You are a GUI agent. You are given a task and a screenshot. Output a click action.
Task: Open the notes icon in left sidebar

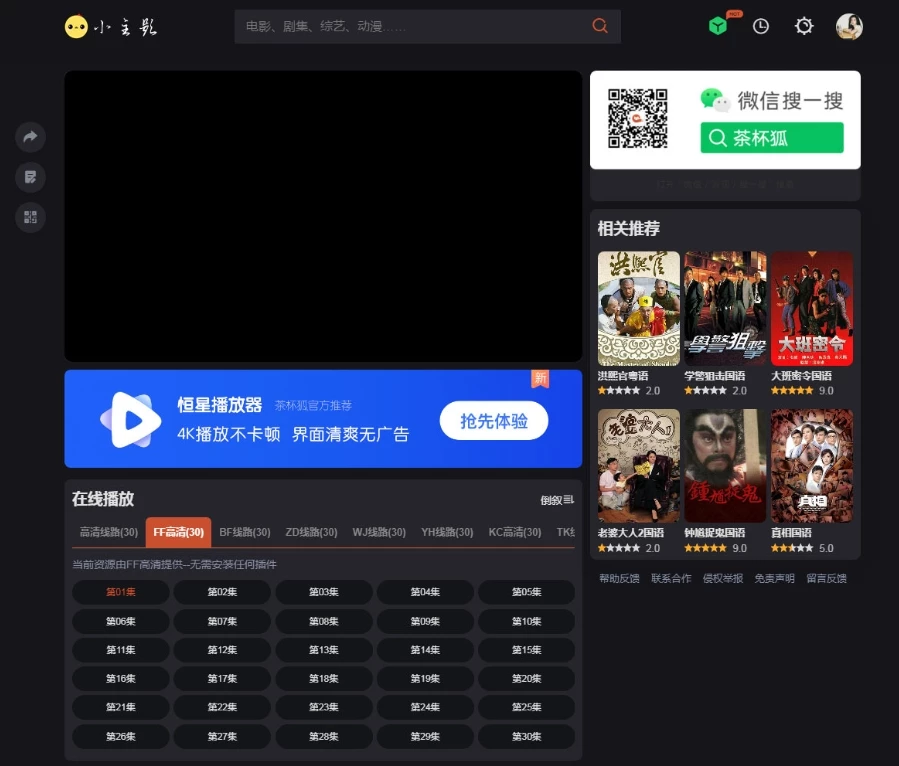(30, 177)
